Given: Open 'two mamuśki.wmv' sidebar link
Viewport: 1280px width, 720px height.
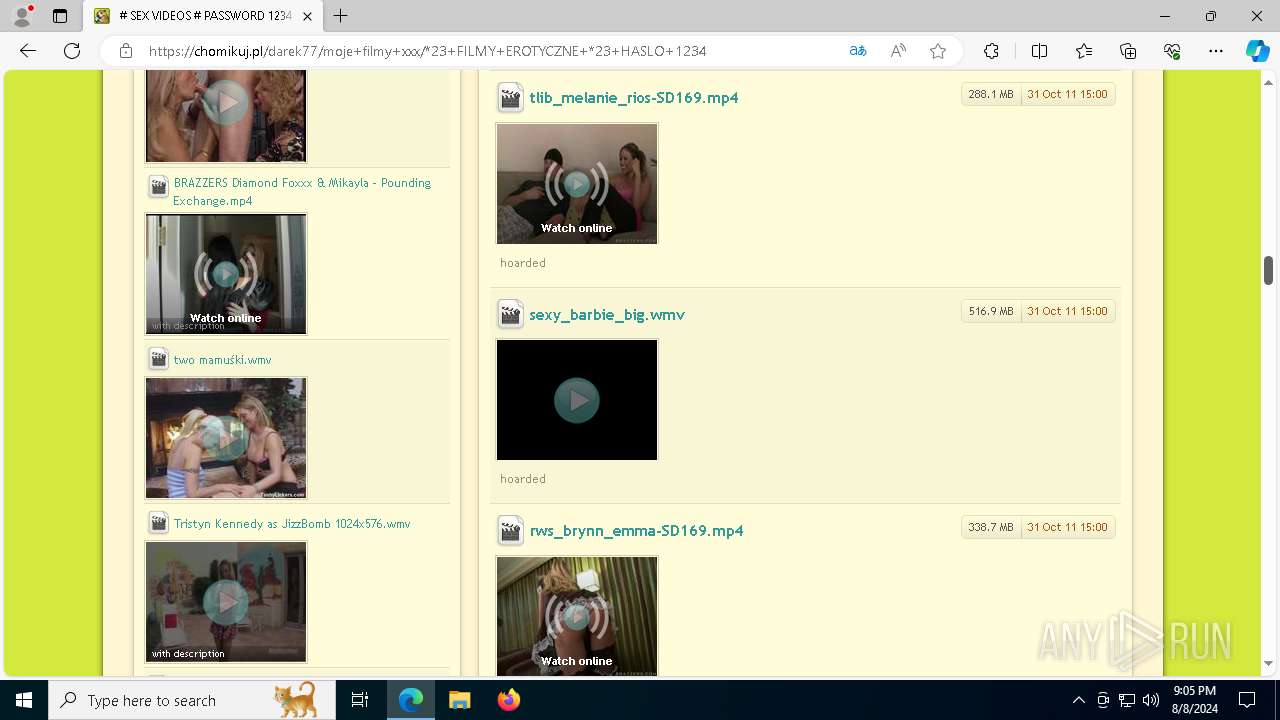Looking at the screenshot, I should [x=222, y=360].
